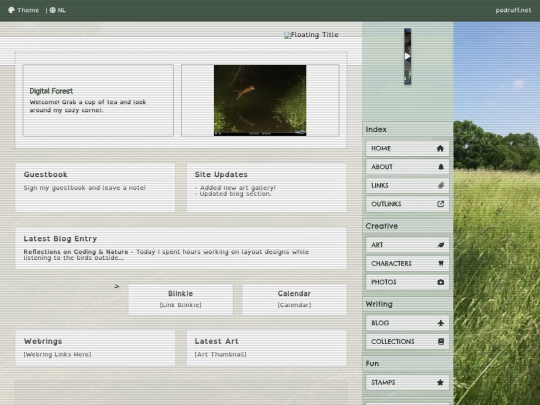Click the camera icon on PHOTOS

pyautogui.click(x=440, y=282)
